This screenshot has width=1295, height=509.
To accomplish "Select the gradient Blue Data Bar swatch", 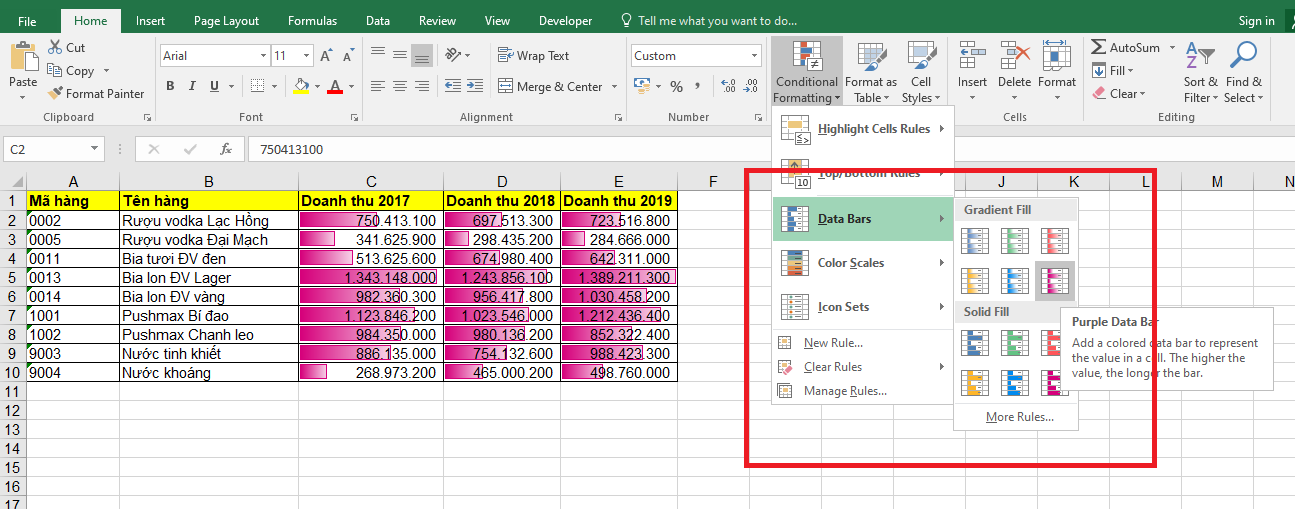I will [974, 240].
